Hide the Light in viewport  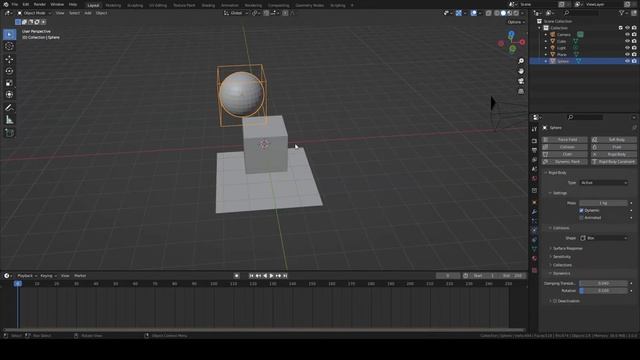[627, 48]
